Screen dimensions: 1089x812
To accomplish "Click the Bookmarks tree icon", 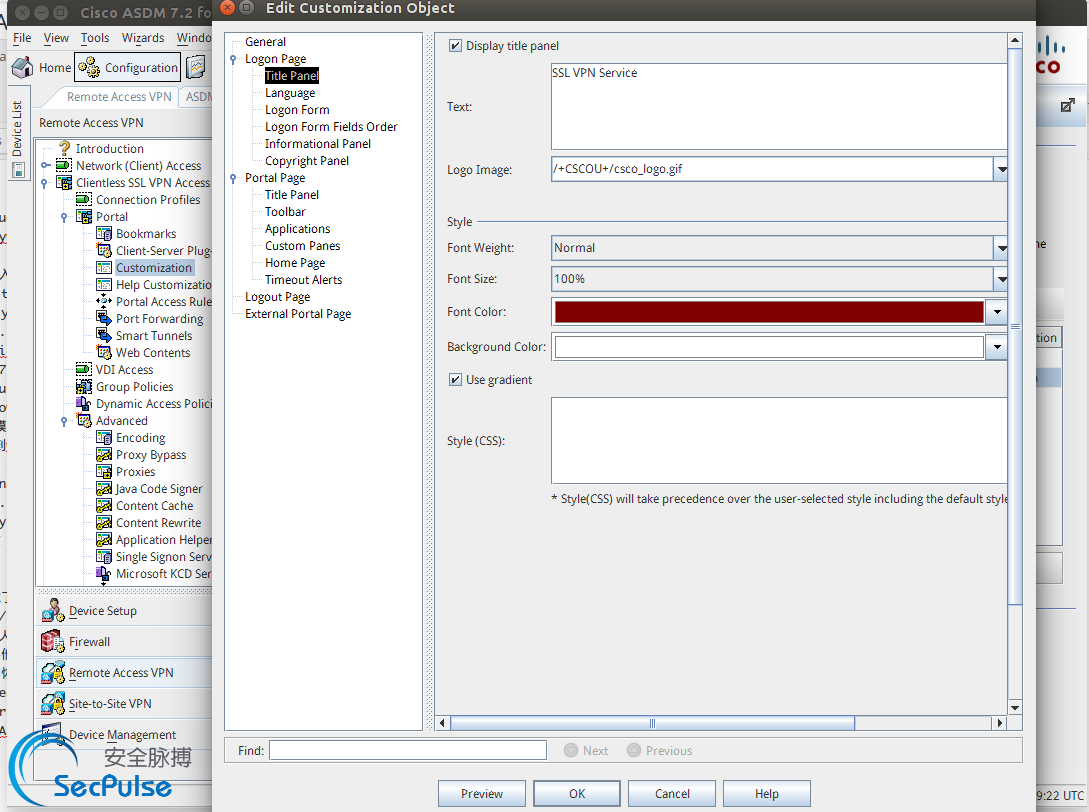I will [x=103, y=233].
